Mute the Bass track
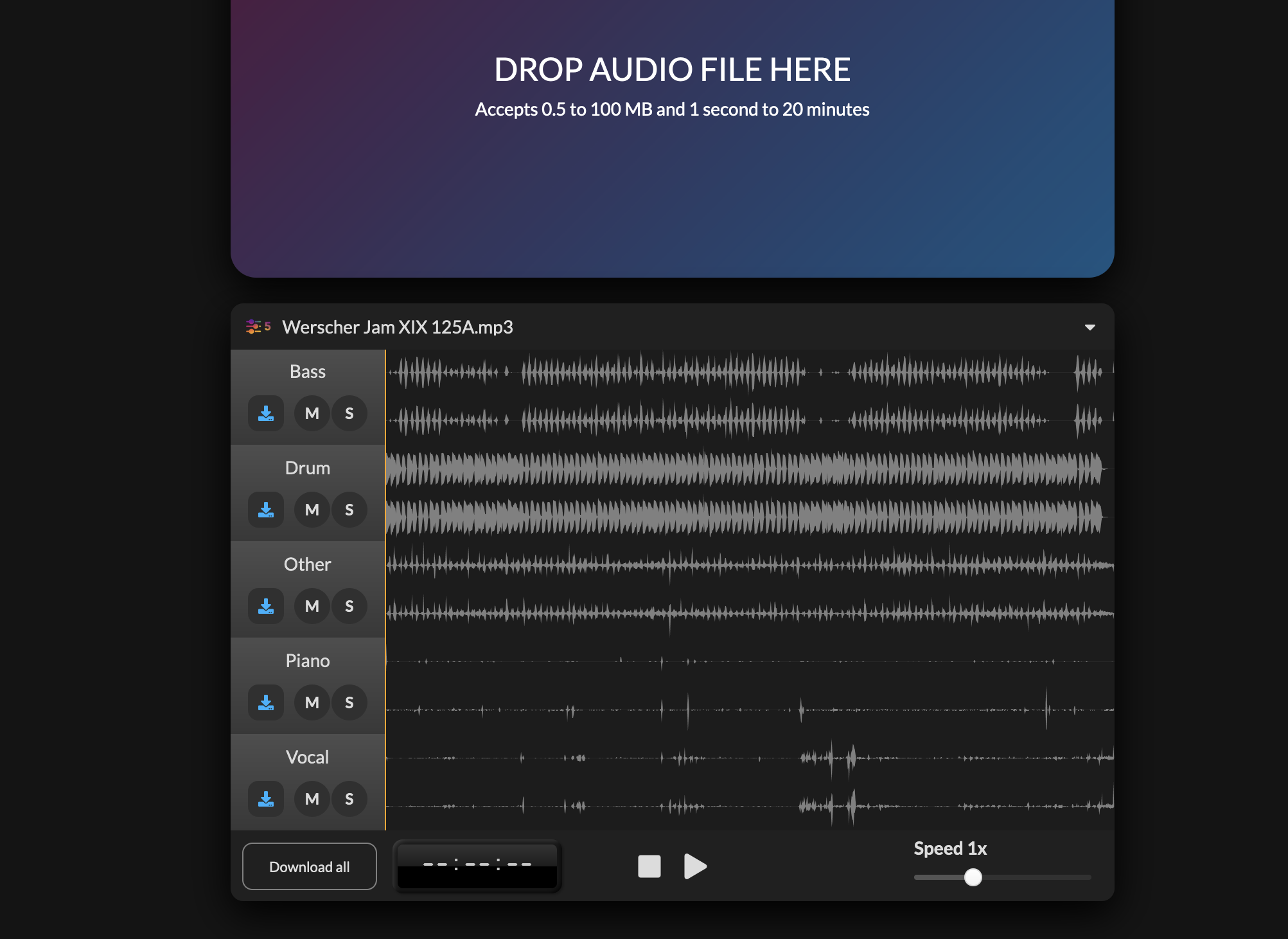Viewport: 1288px width, 939px height. click(312, 413)
